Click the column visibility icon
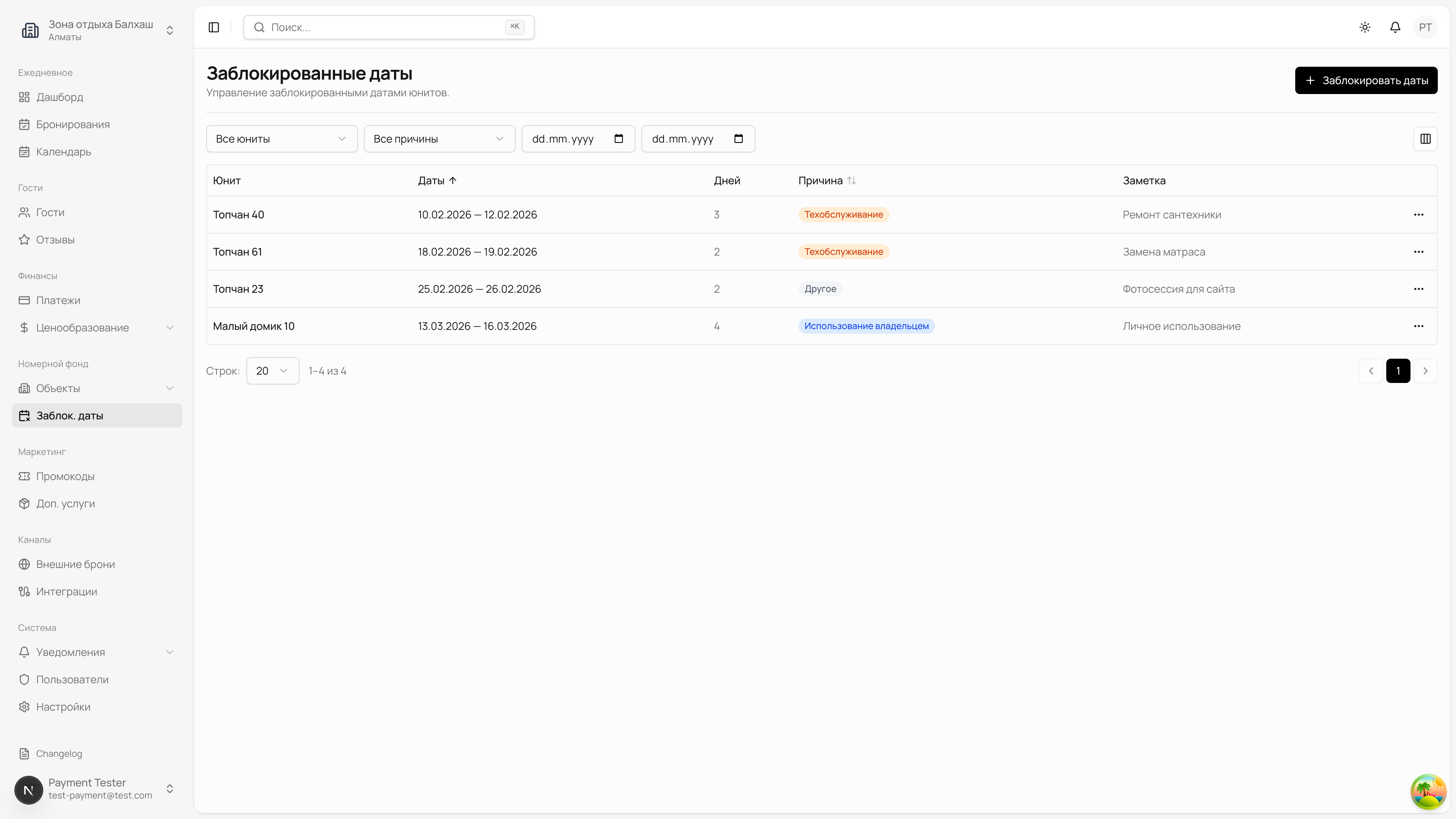This screenshot has height=819, width=1456. pyautogui.click(x=1425, y=138)
